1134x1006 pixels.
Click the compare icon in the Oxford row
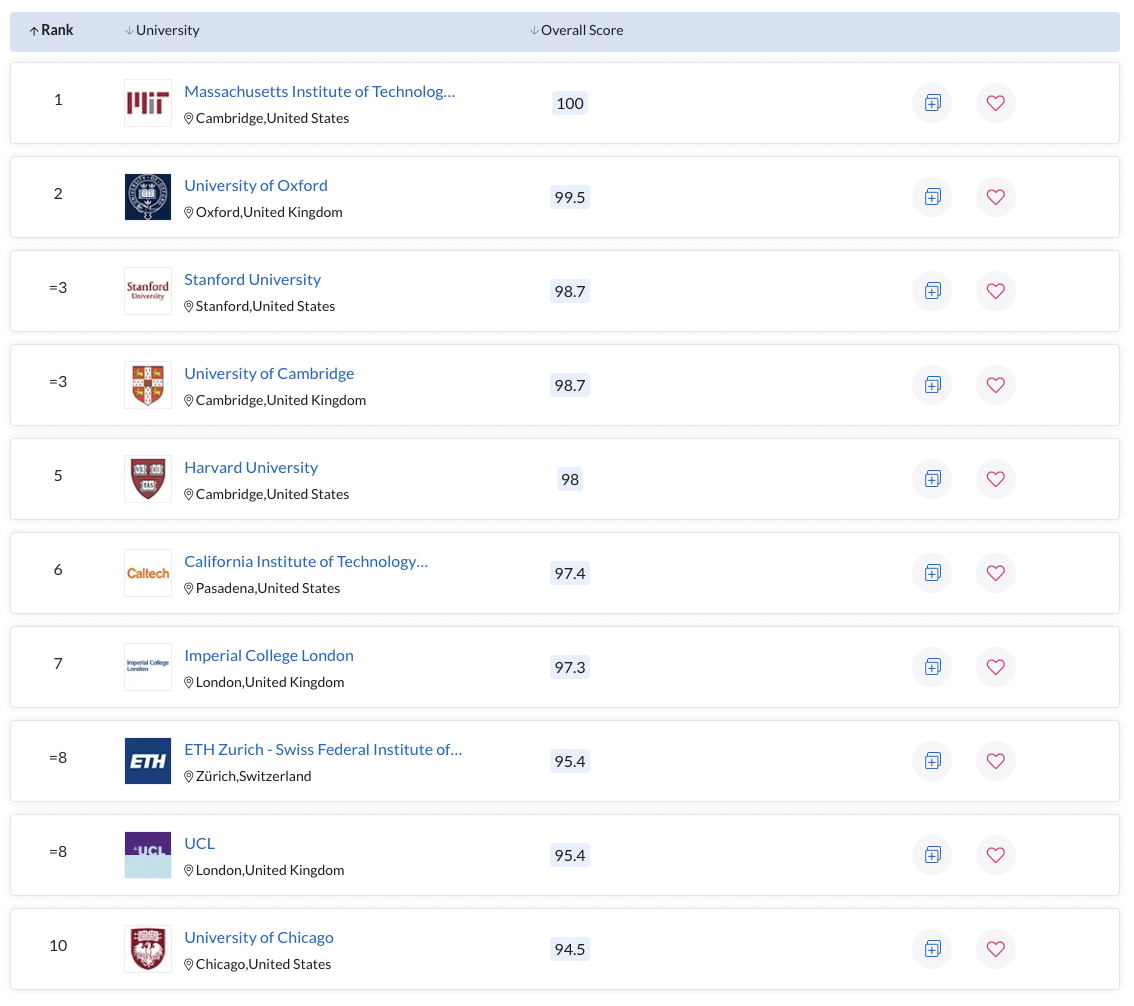coord(931,197)
